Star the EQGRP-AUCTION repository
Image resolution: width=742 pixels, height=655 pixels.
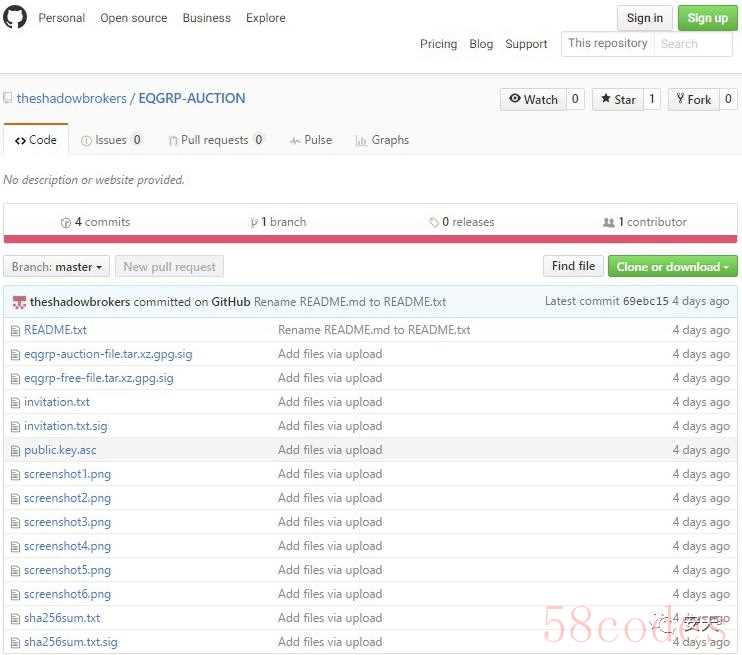[x=617, y=99]
